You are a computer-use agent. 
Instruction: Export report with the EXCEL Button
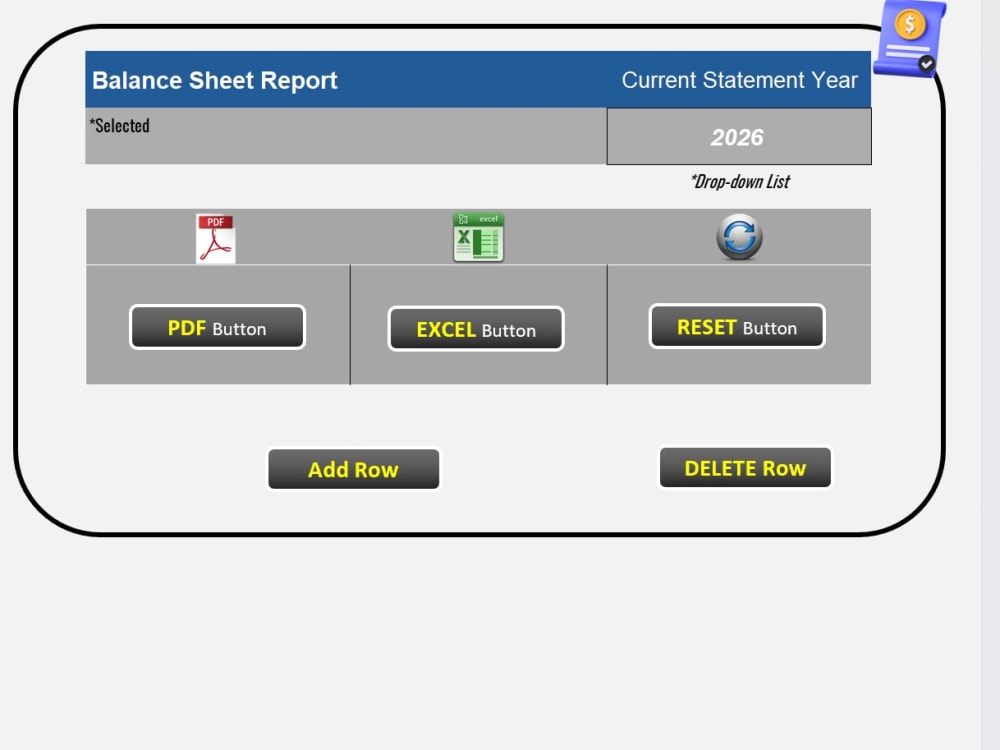tap(476, 329)
